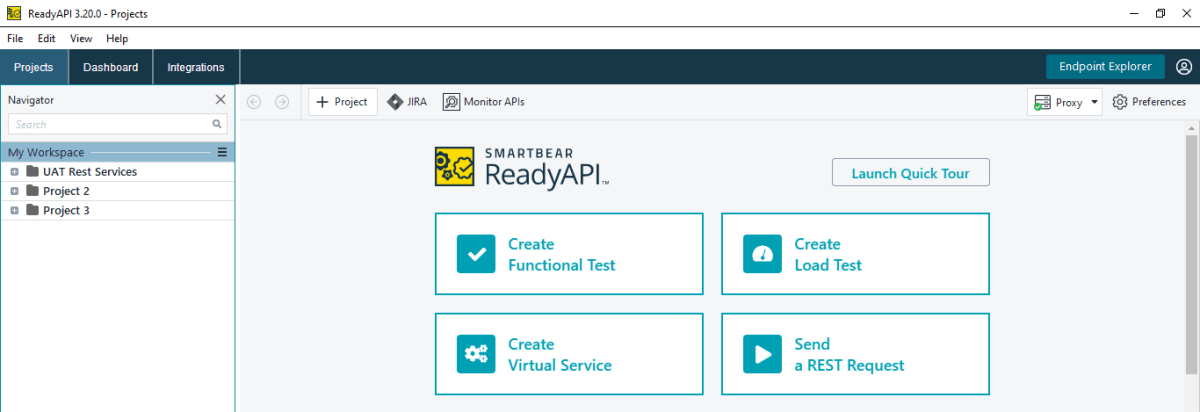1200x412 pixels.
Task: Open the JIRA integration toolbar item
Action: click(407, 102)
